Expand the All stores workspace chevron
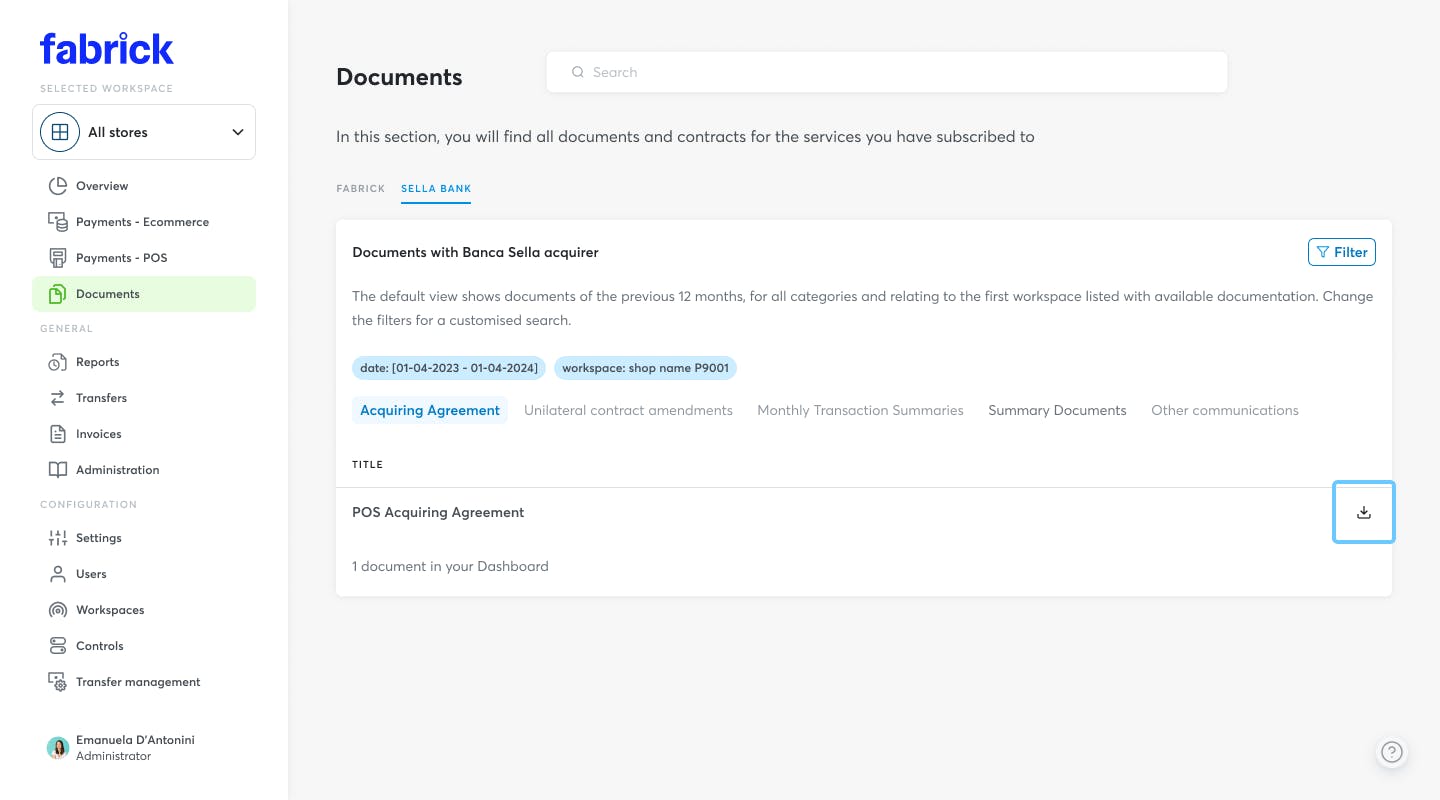 [x=238, y=132]
